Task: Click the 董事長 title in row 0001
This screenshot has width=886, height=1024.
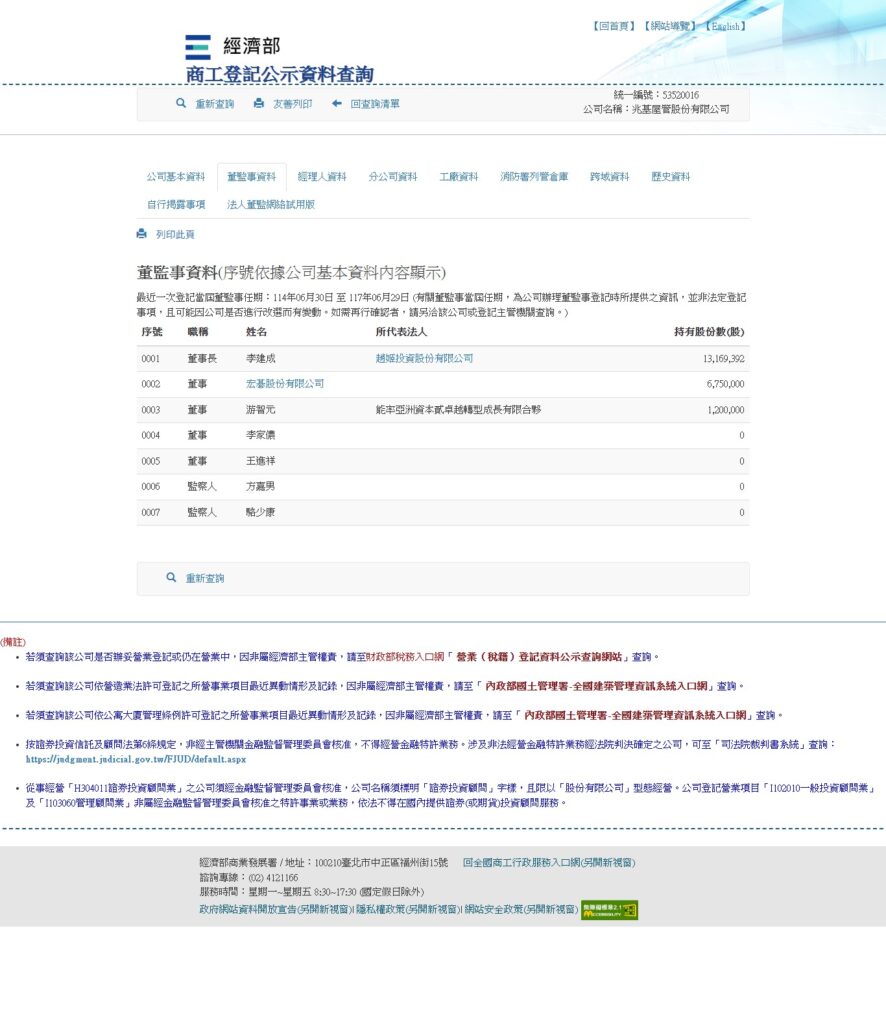Action: tap(202, 358)
